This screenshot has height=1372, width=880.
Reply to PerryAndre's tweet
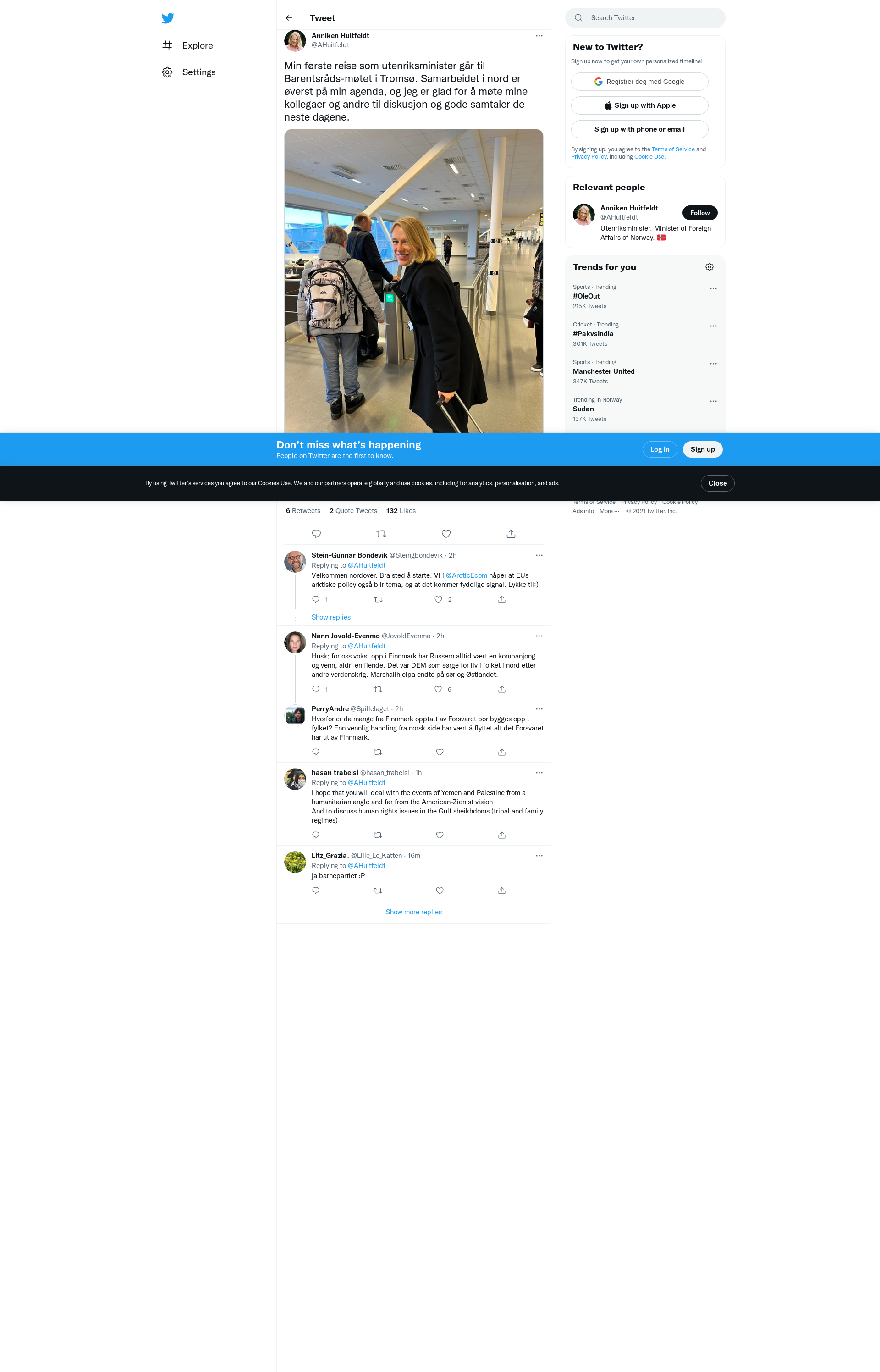315,752
